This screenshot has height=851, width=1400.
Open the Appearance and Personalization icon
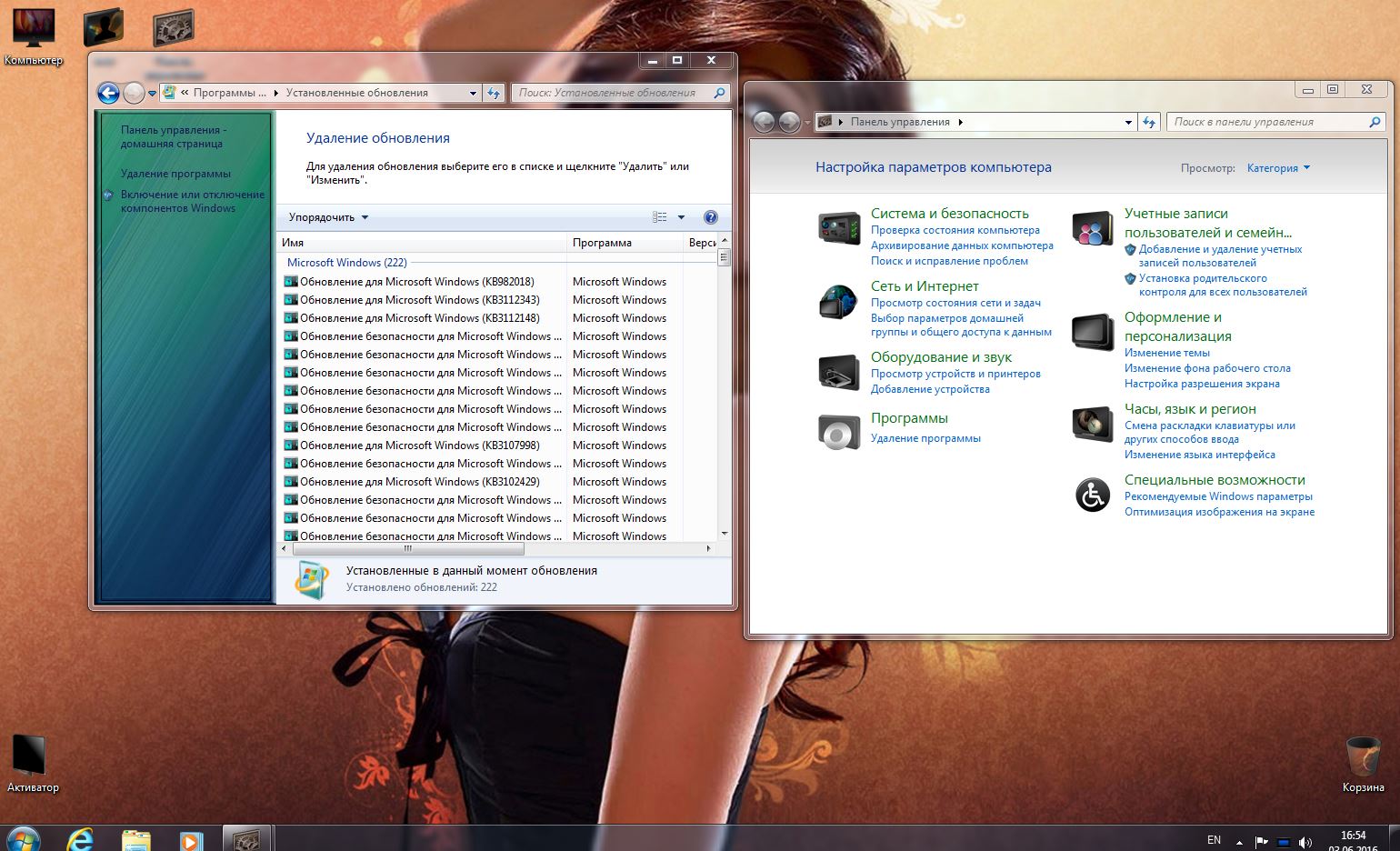tap(1092, 332)
